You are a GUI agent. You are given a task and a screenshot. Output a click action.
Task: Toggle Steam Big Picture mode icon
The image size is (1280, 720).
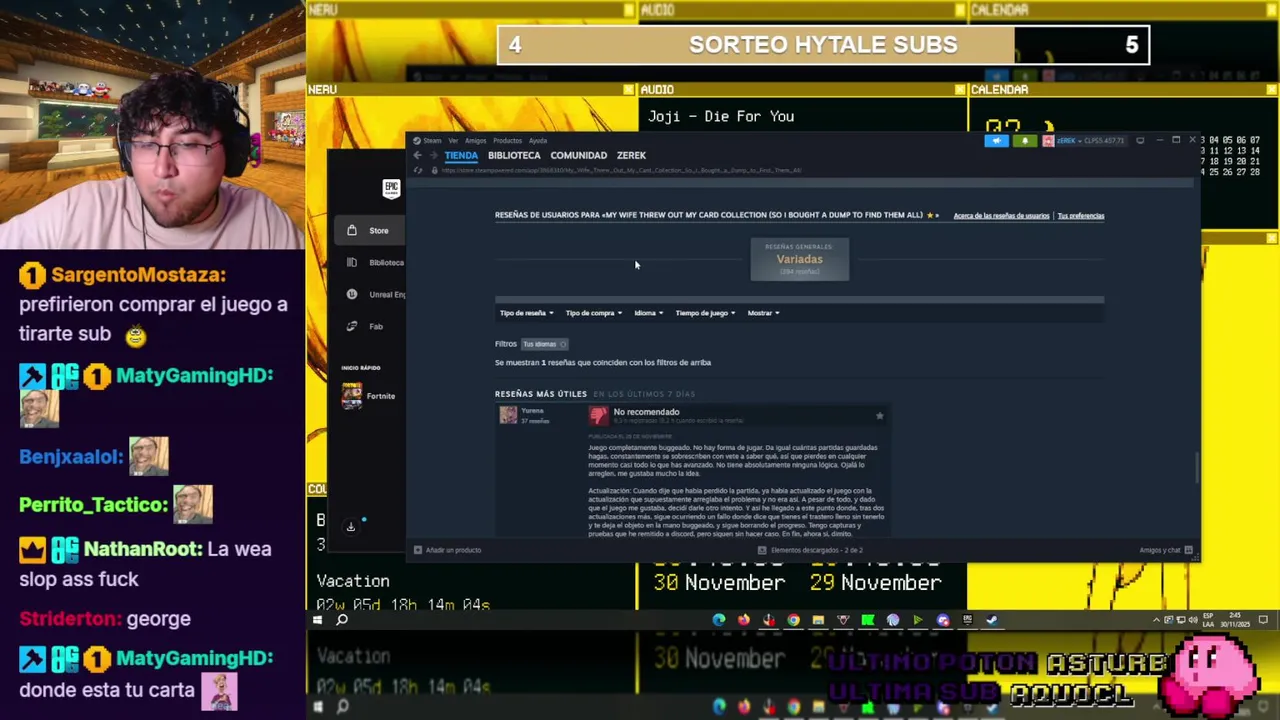tap(1140, 141)
